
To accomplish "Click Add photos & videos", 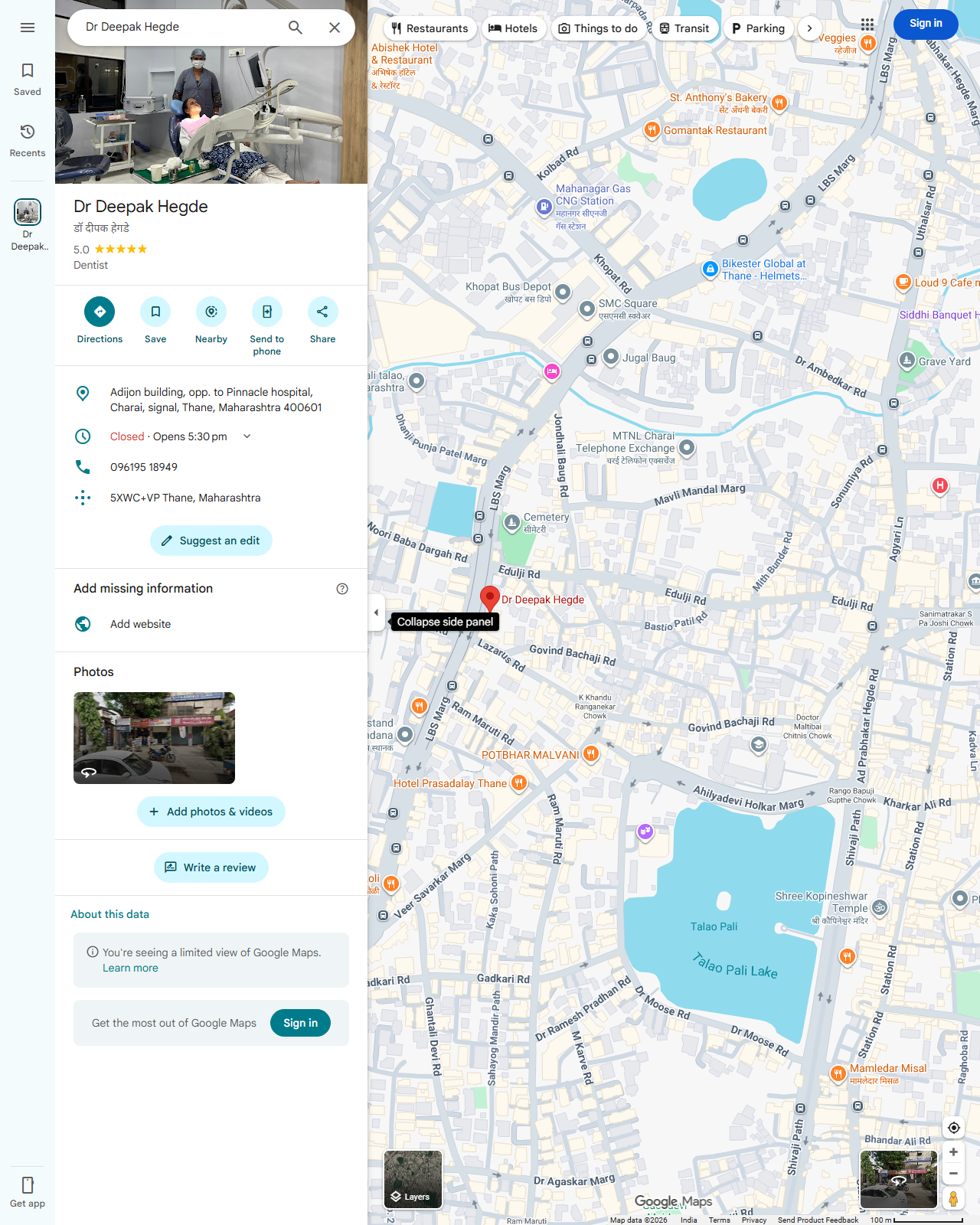I will click(211, 812).
